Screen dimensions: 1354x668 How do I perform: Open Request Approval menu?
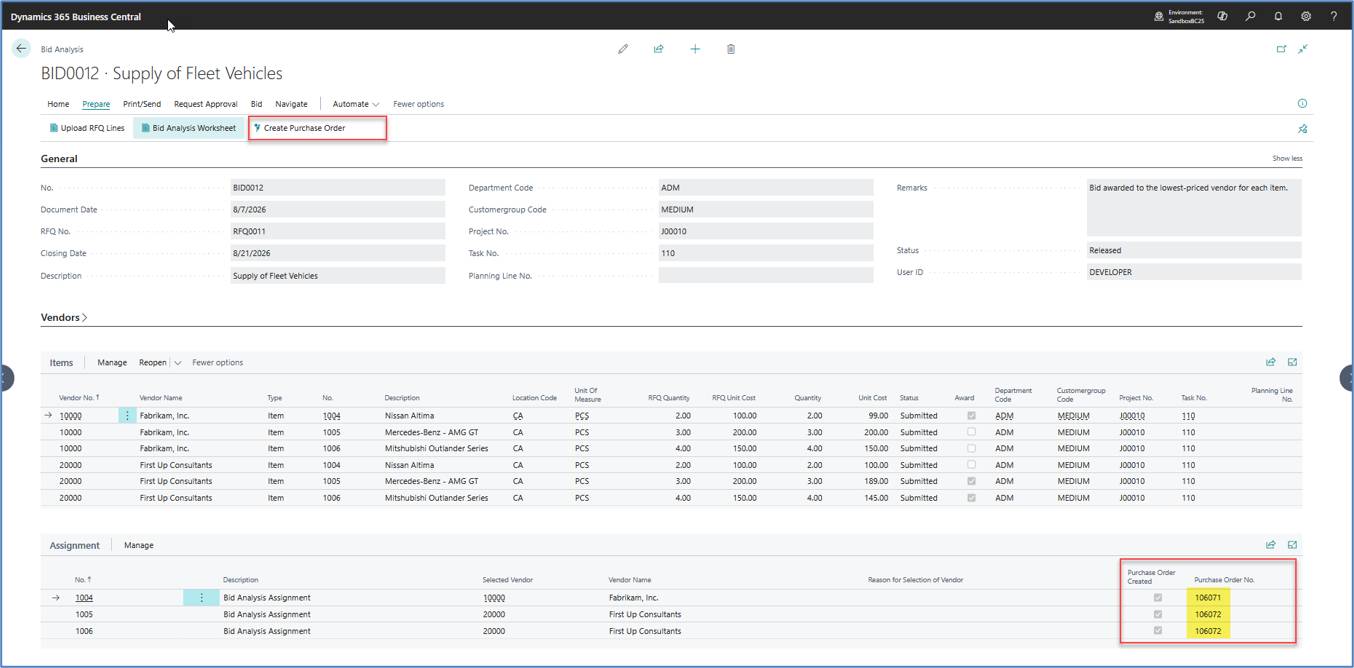(206, 104)
